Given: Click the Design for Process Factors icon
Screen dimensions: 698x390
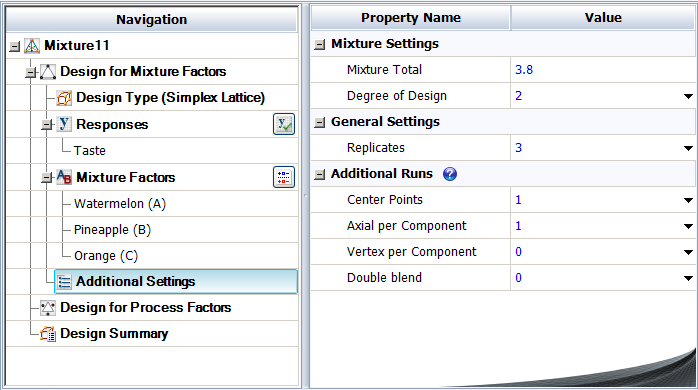Looking at the screenshot, I should [x=48, y=308].
